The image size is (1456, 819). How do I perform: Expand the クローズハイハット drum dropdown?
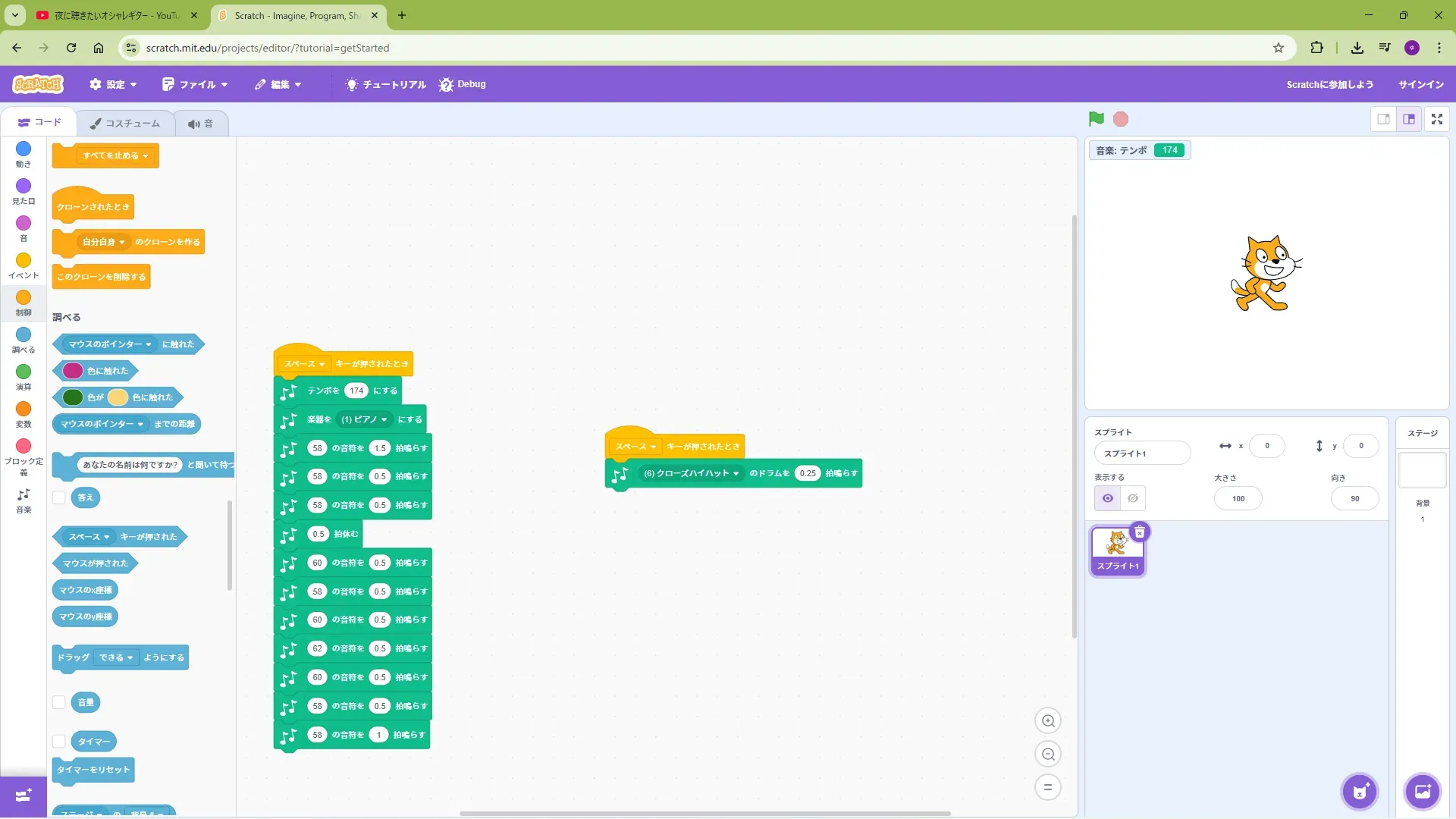tap(691, 473)
